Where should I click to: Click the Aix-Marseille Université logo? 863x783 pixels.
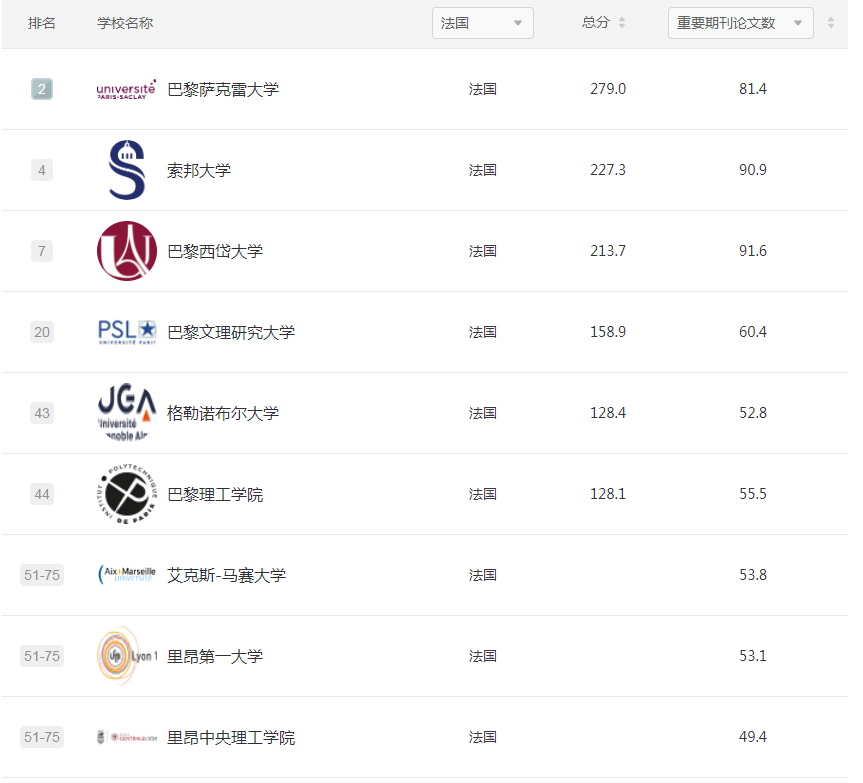point(126,575)
